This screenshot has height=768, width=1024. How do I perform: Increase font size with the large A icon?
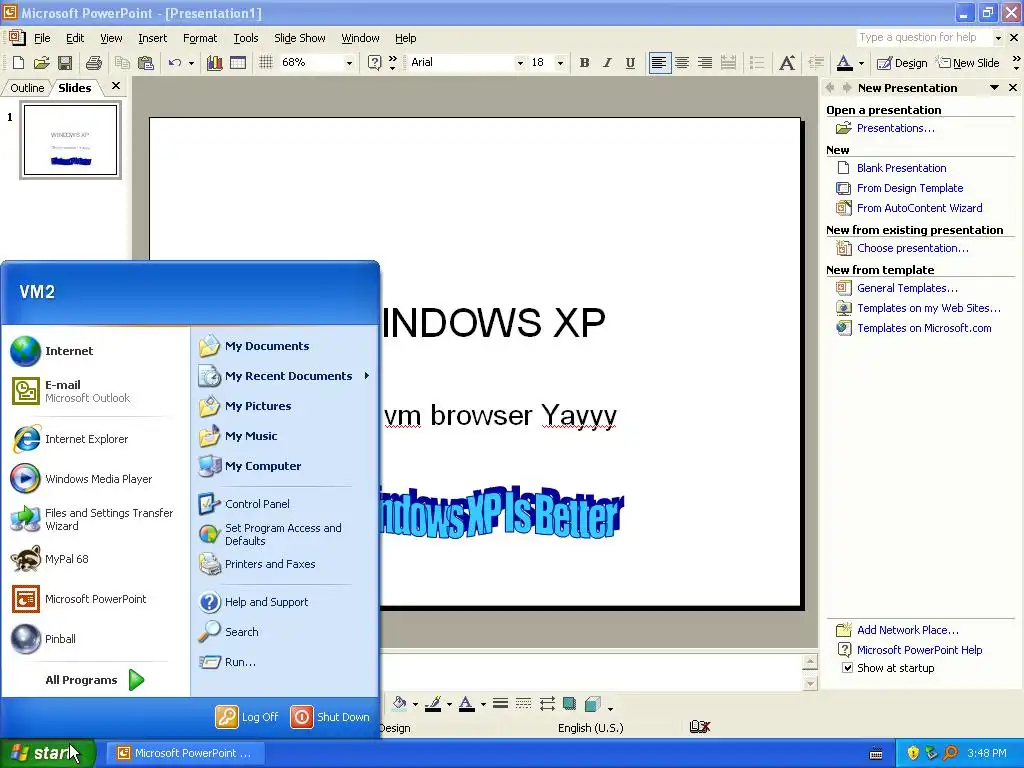click(787, 63)
